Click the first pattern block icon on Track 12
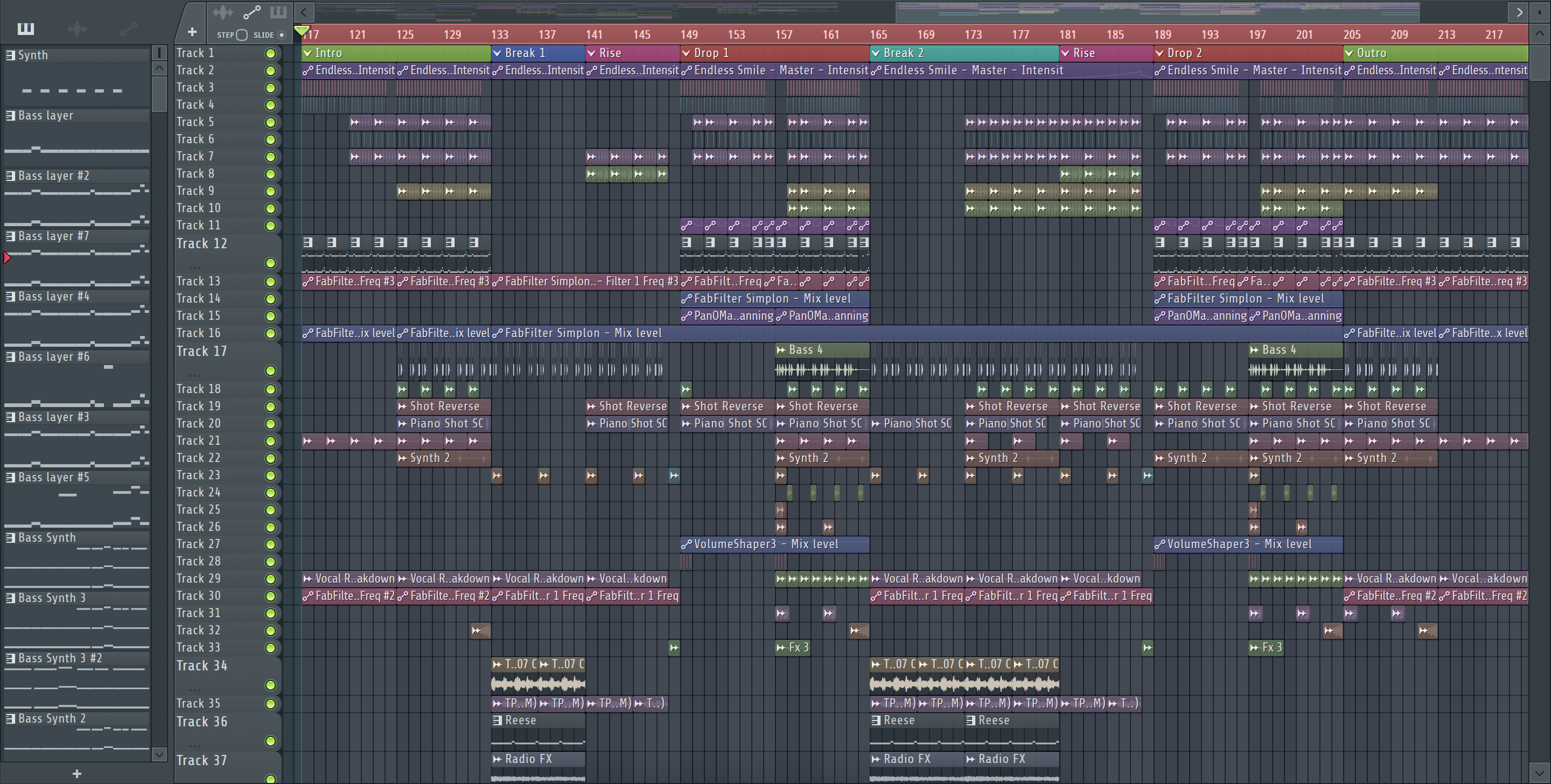Screen dimensions: 1551x784 pos(308,243)
